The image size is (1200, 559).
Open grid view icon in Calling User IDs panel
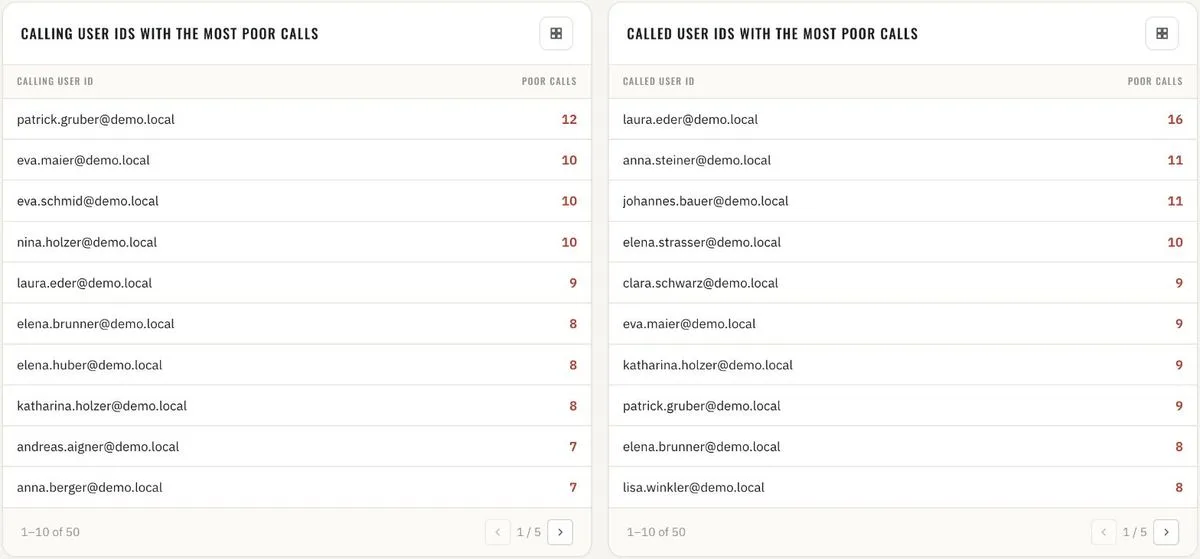click(x=556, y=33)
